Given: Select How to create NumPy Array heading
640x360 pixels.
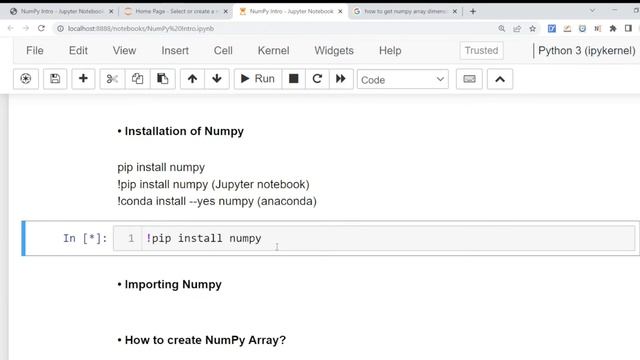Looking at the screenshot, I should 205,340.
